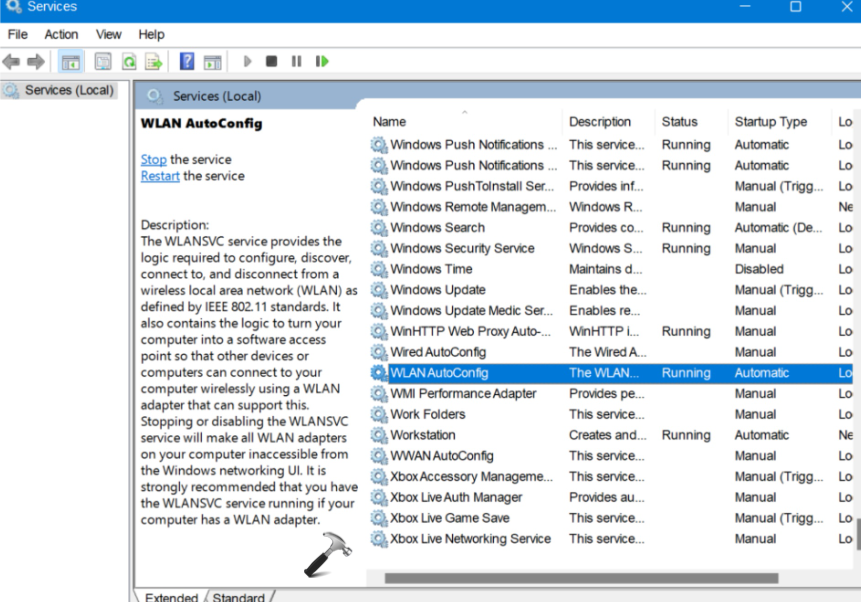Viewport: 861px width, 602px height.
Task: Select gear icon of Workstation service
Action: (x=378, y=435)
